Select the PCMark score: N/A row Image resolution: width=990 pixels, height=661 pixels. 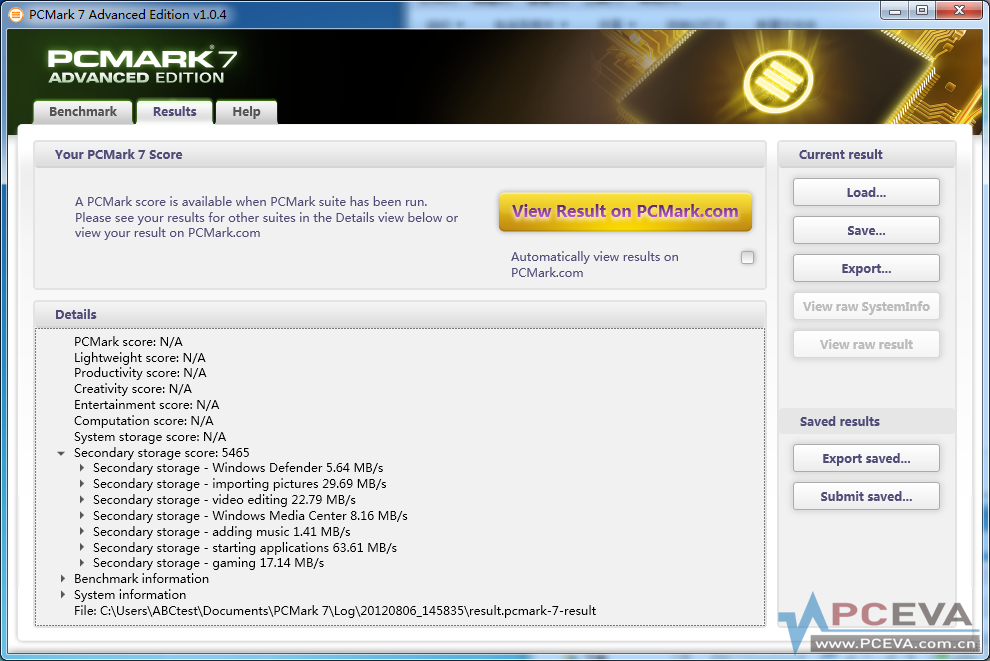coord(128,342)
